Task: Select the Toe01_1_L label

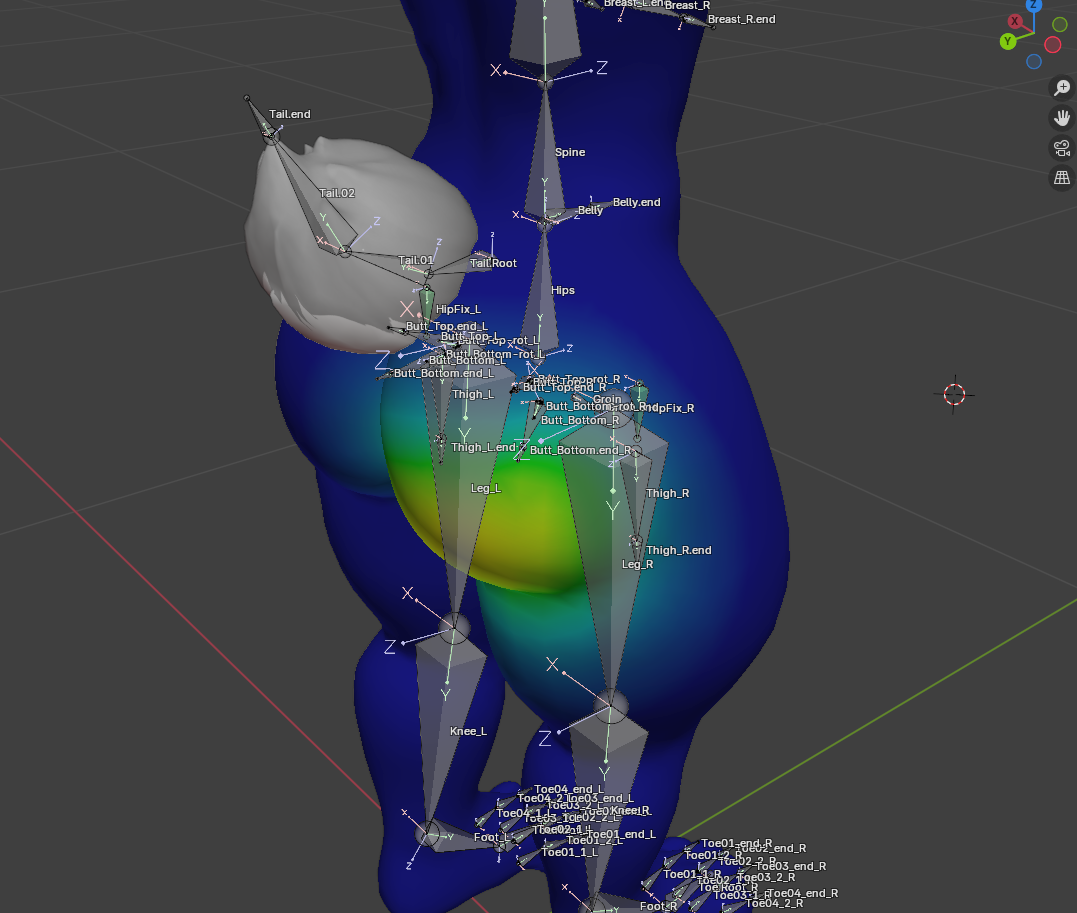Action: click(x=569, y=852)
